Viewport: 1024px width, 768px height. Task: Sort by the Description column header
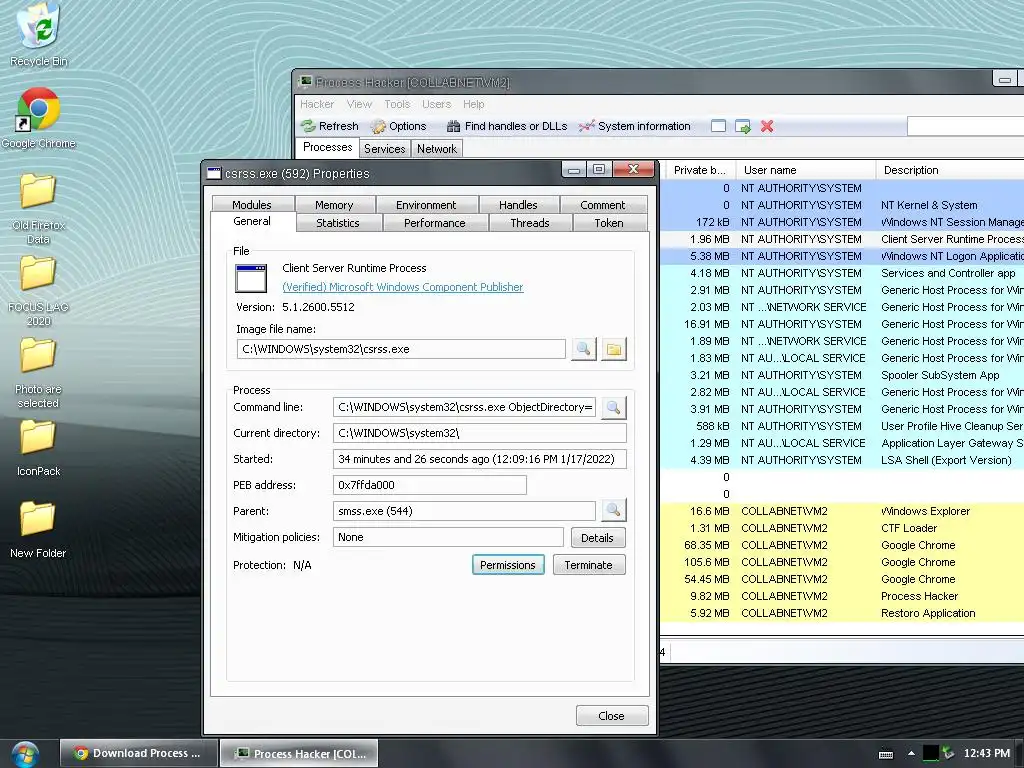click(x=949, y=170)
